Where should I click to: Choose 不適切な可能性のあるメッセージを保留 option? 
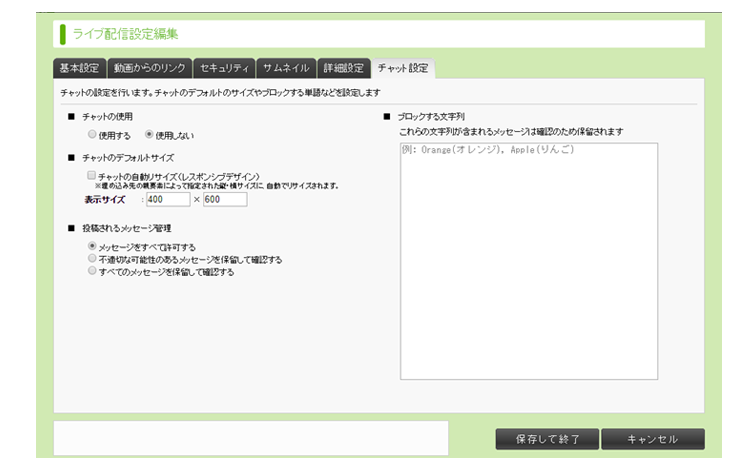[x=92, y=258]
